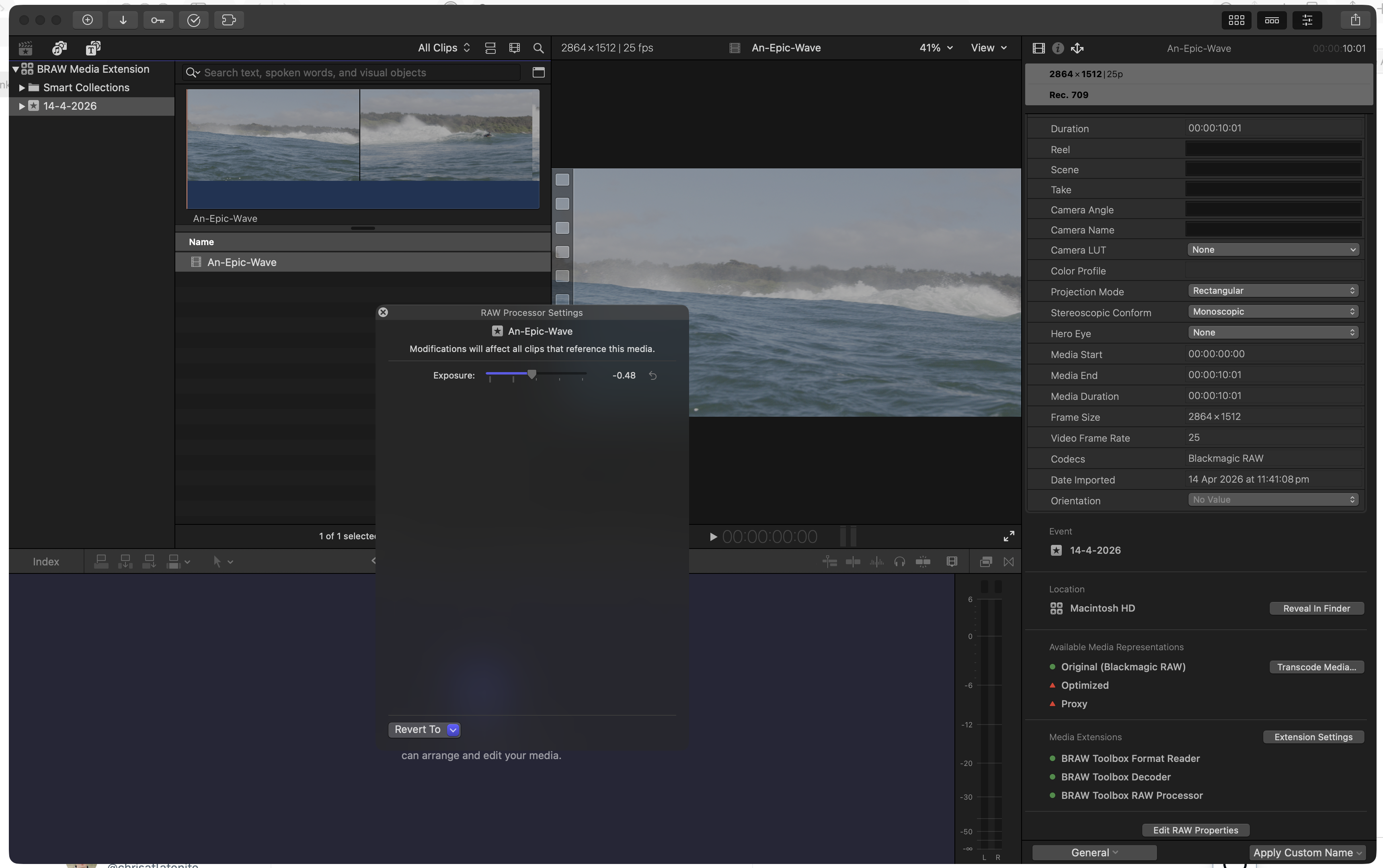The height and width of the screenshot is (868, 1383).
Task: Show the photos and audio sidebar
Action: [59, 48]
